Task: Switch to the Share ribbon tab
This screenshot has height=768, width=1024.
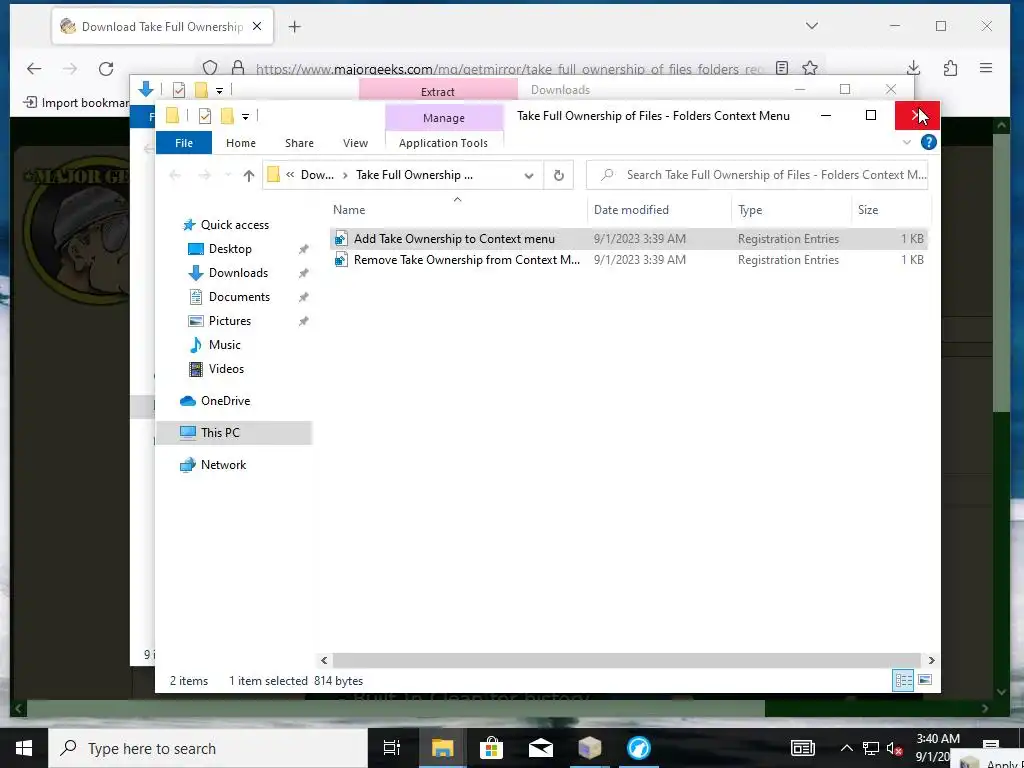Action: (x=299, y=143)
